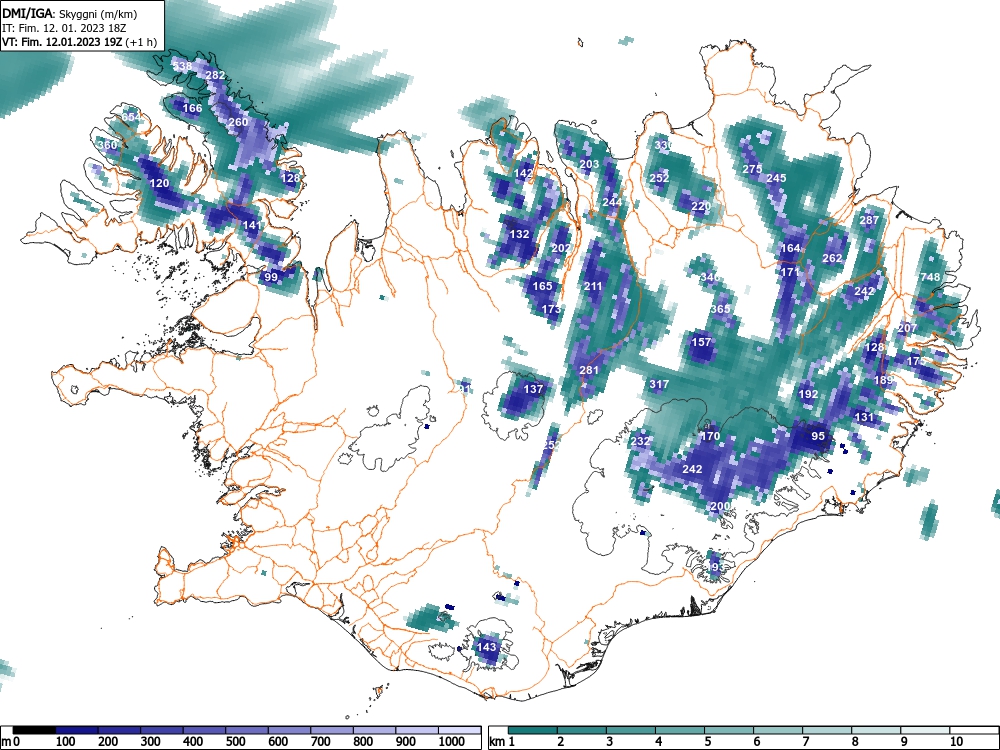1000x750 pixels.
Task: Select the 262 visibility label
Action: 832,258
